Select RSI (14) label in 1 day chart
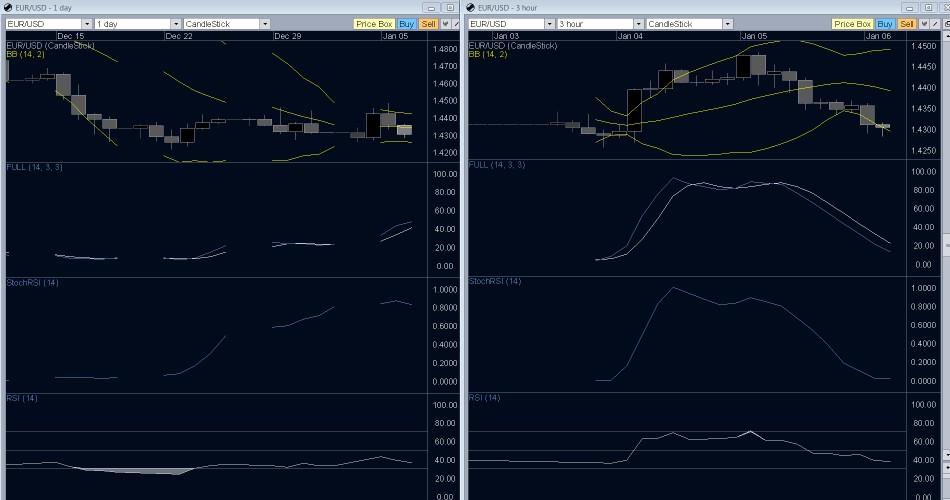The image size is (950, 500). click(22, 398)
